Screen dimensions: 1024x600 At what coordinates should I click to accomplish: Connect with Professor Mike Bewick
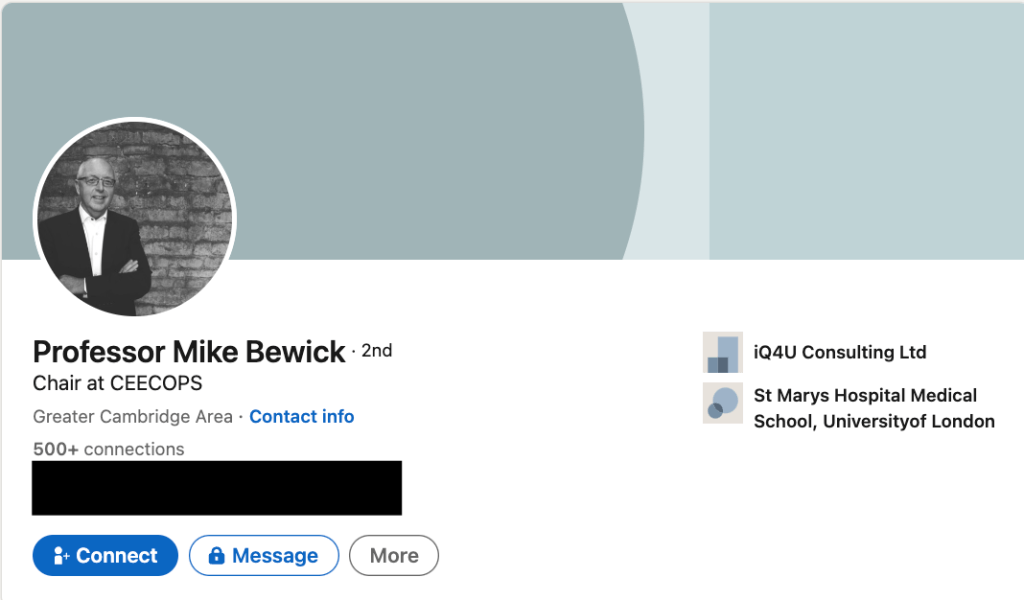[x=105, y=556]
